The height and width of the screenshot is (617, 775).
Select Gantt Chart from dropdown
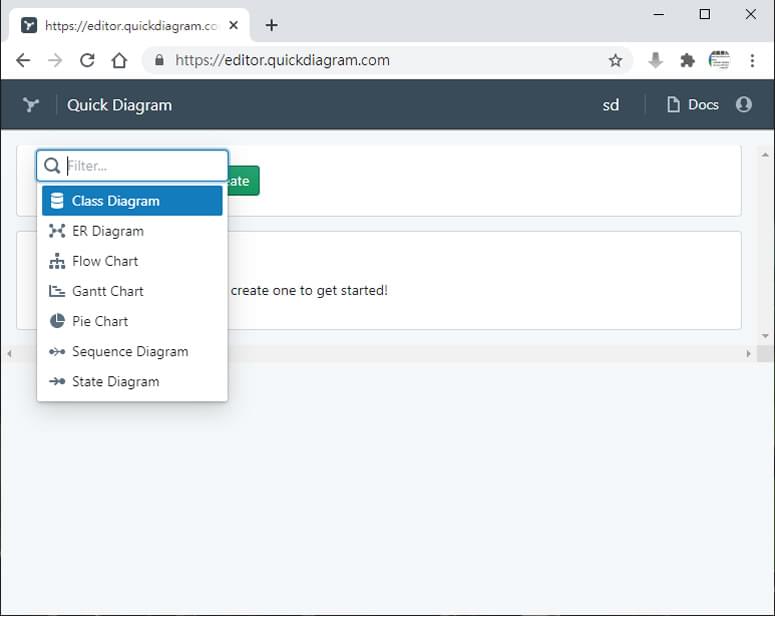point(132,291)
